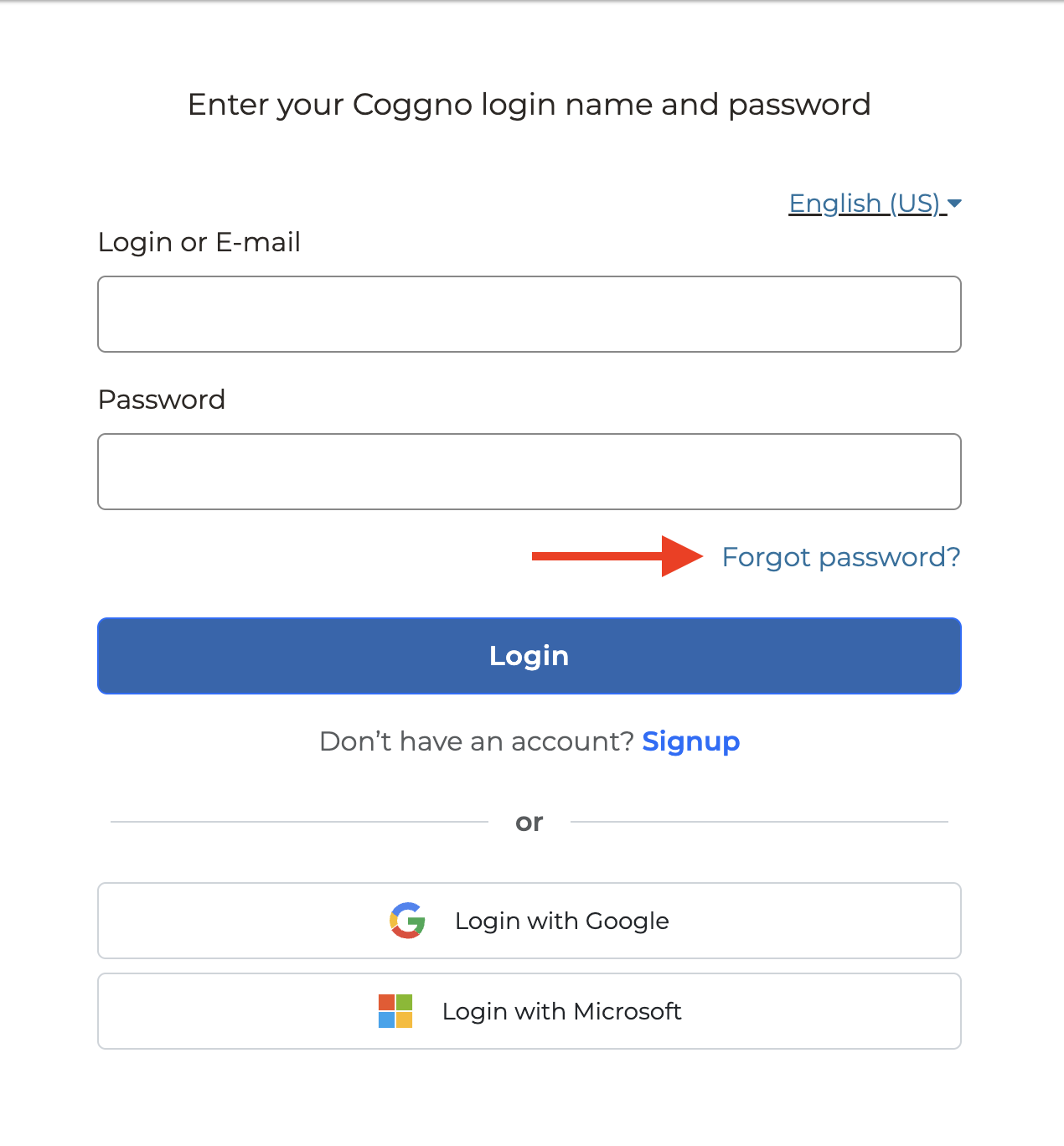Focus the Login or E-mail text field
This screenshot has height=1146, width=1064.
point(529,314)
